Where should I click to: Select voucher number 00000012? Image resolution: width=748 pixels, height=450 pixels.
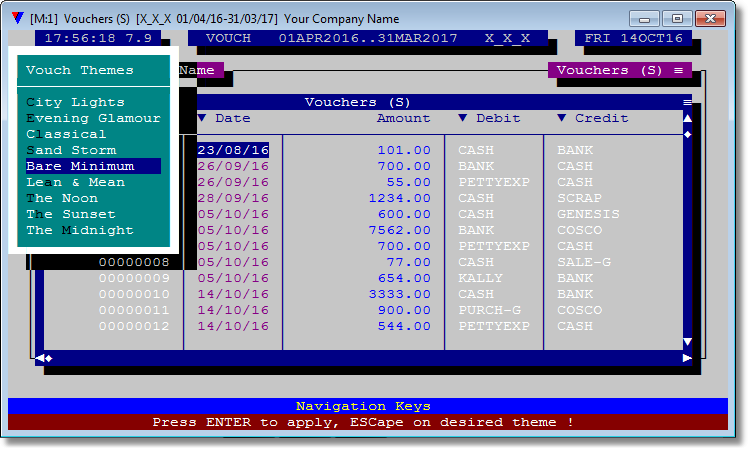[x=134, y=326]
